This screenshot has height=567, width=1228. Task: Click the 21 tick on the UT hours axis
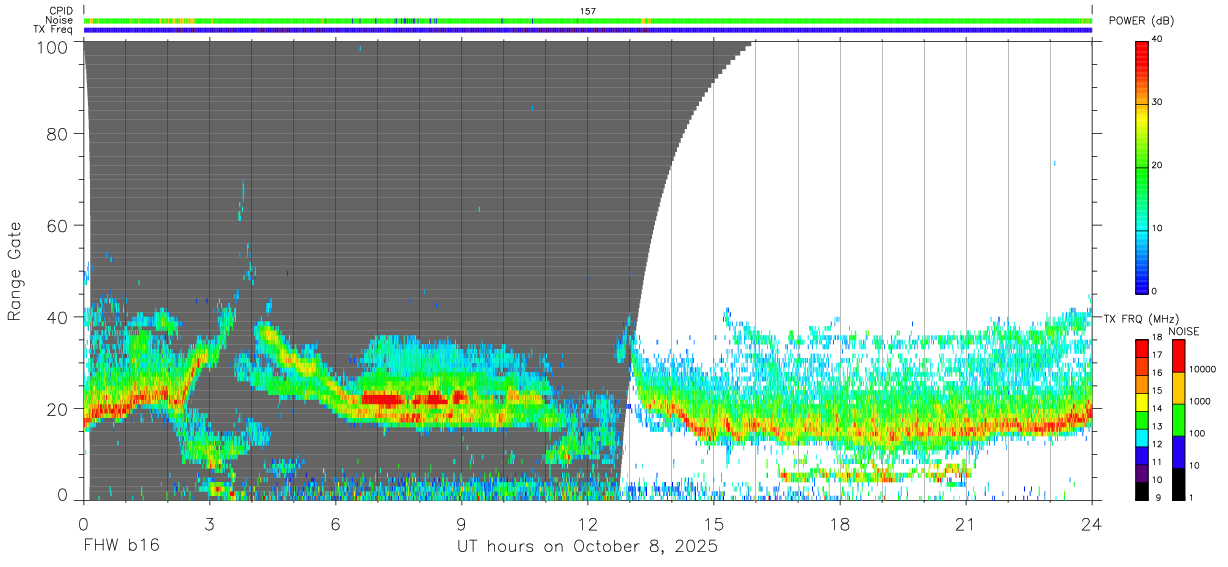coord(965,522)
